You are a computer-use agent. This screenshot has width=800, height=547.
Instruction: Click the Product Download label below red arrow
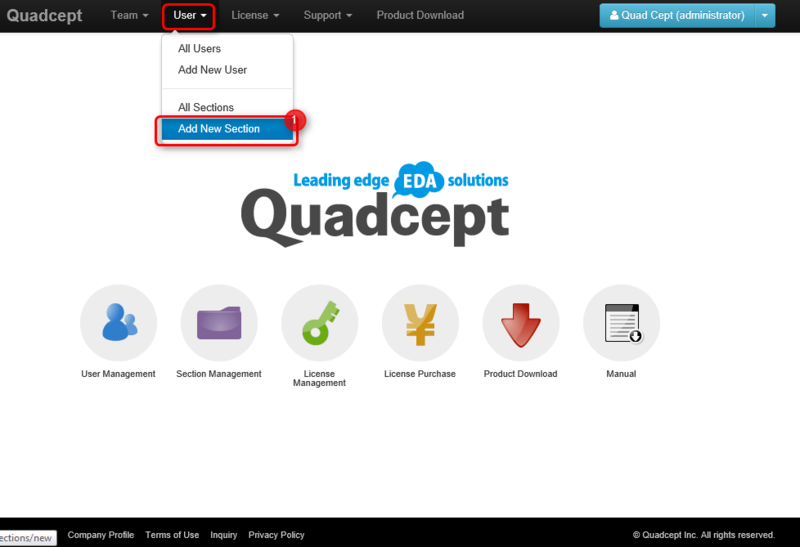coord(520,374)
